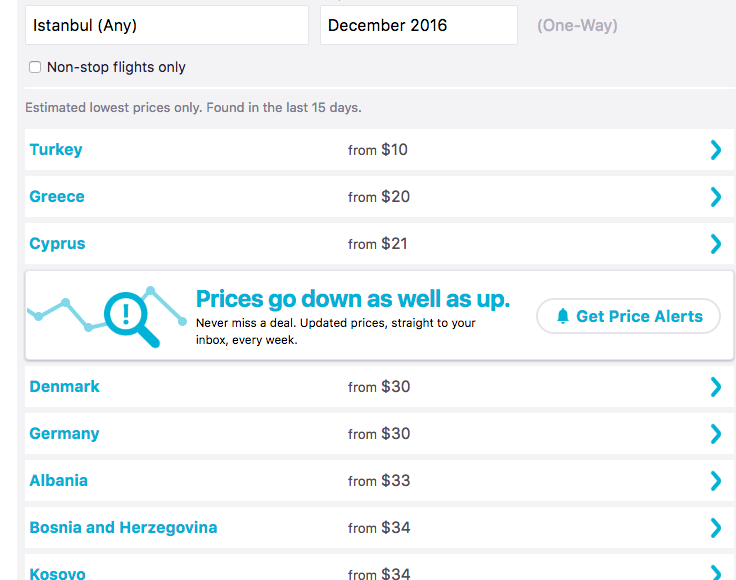Open the Denmark country link
The height and width of the screenshot is (580, 736).
pyautogui.click(x=65, y=387)
